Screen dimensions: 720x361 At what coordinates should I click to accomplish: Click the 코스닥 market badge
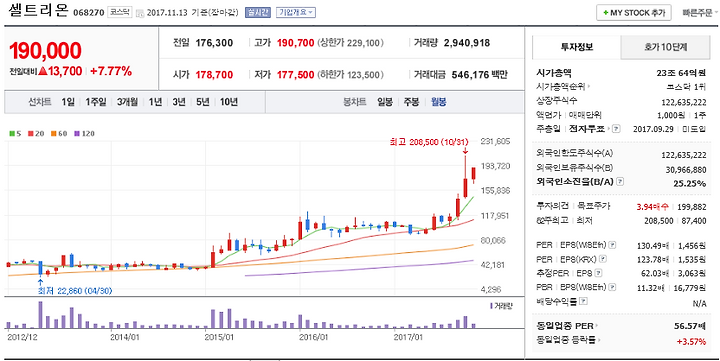point(119,12)
